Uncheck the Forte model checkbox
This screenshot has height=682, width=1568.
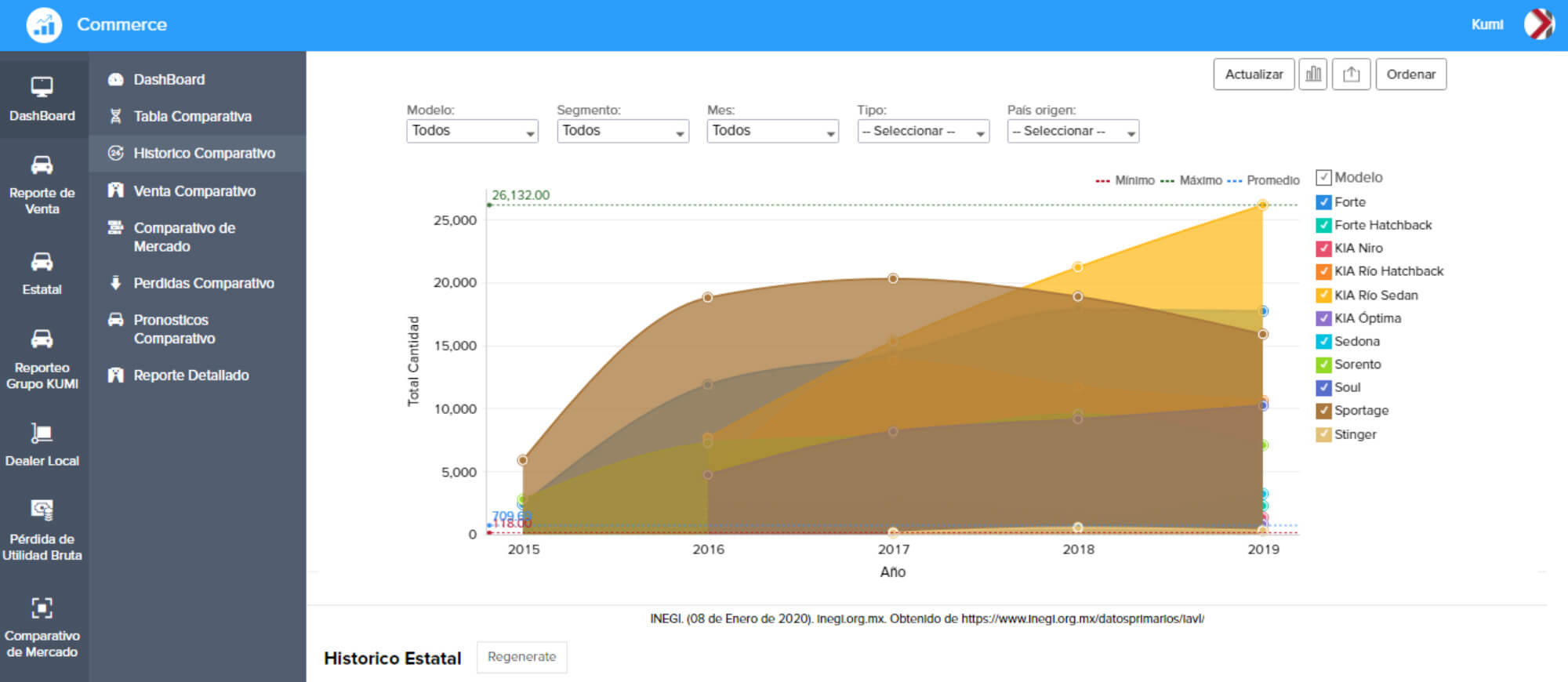[x=1323, y=202]
